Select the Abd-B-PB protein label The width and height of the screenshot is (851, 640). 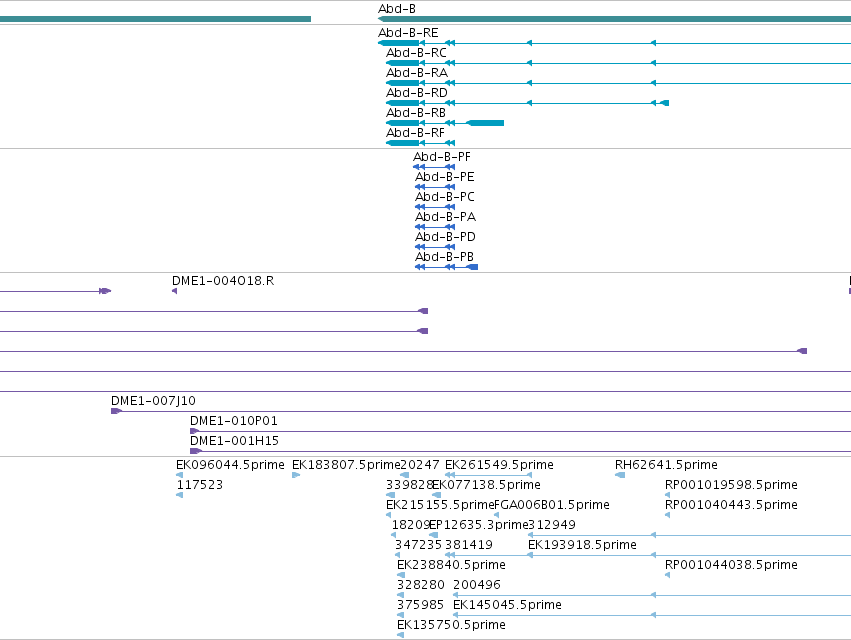pyautogui.click(x=444, y=257)
